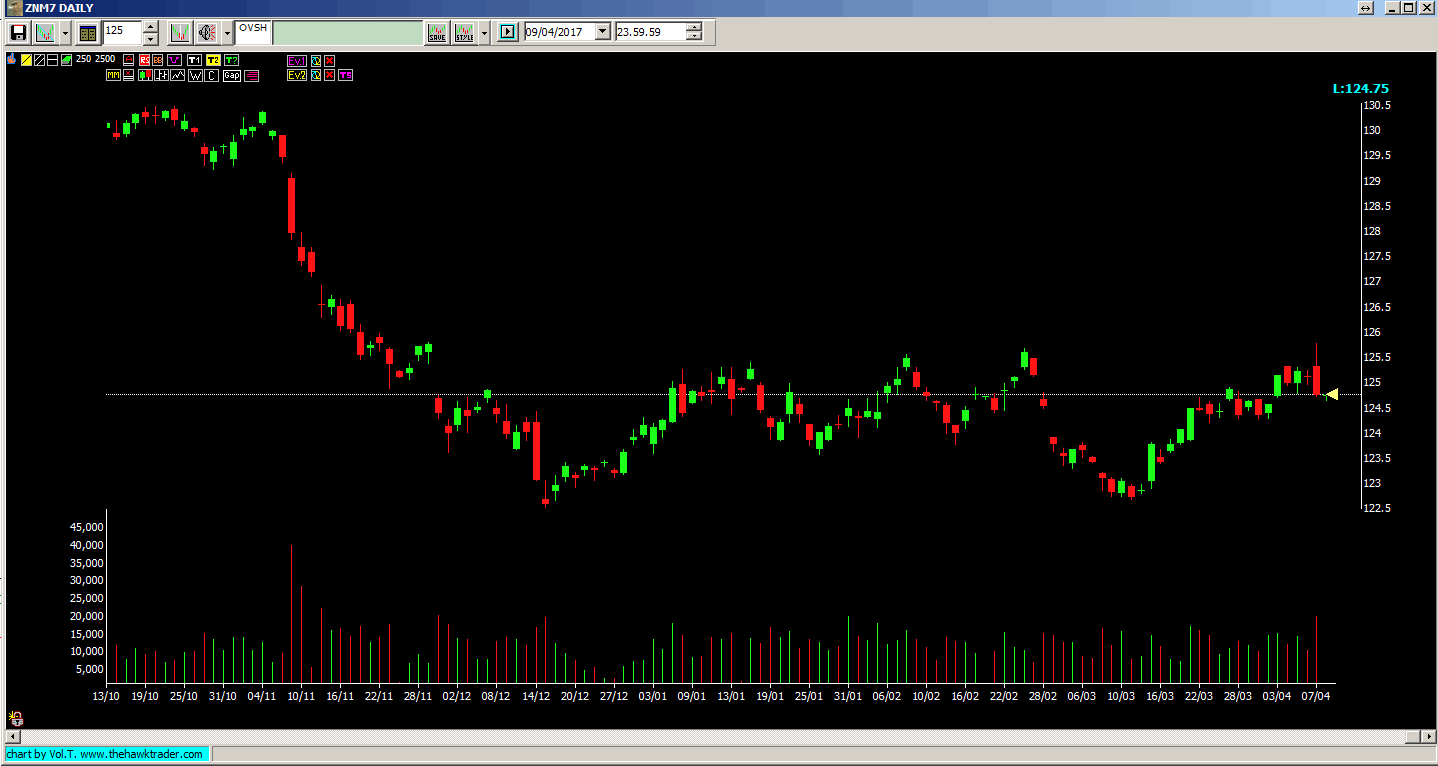Click the floppy disk save icon
The width and height of the screenshot is (1438, 766).
(18, 33)
